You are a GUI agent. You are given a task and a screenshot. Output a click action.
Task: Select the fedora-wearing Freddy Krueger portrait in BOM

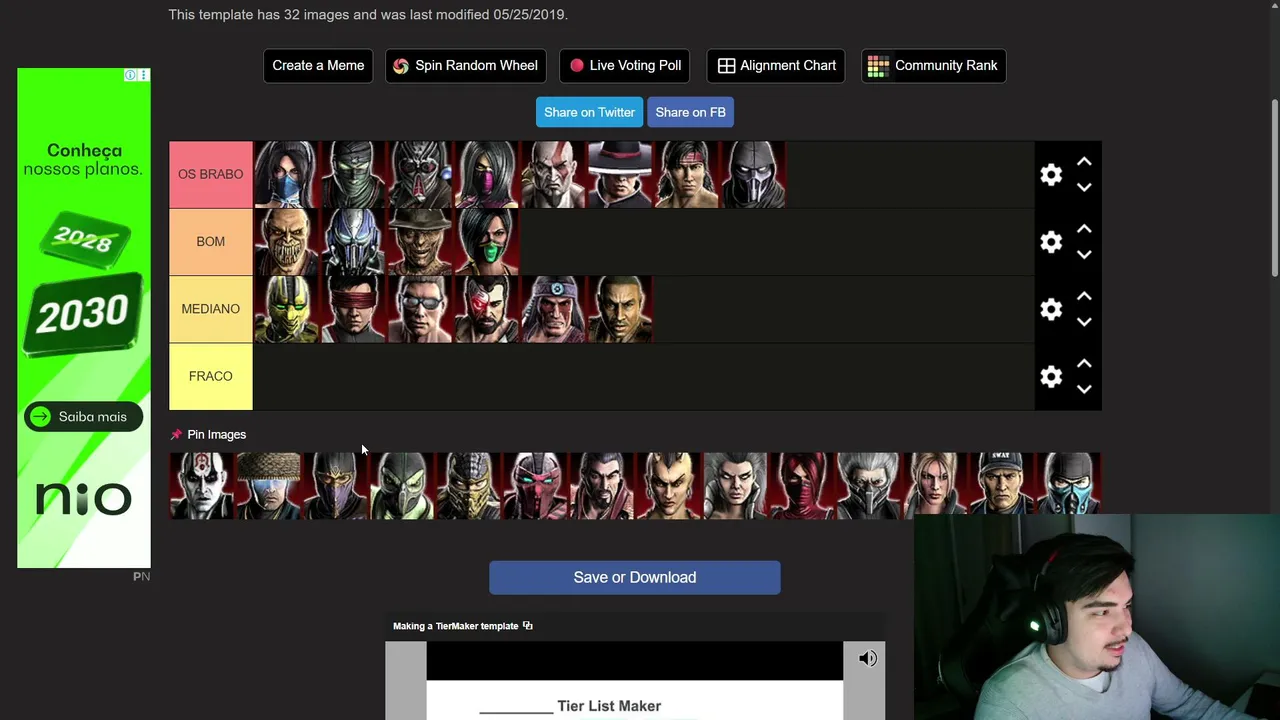click(x=420, y=242)
